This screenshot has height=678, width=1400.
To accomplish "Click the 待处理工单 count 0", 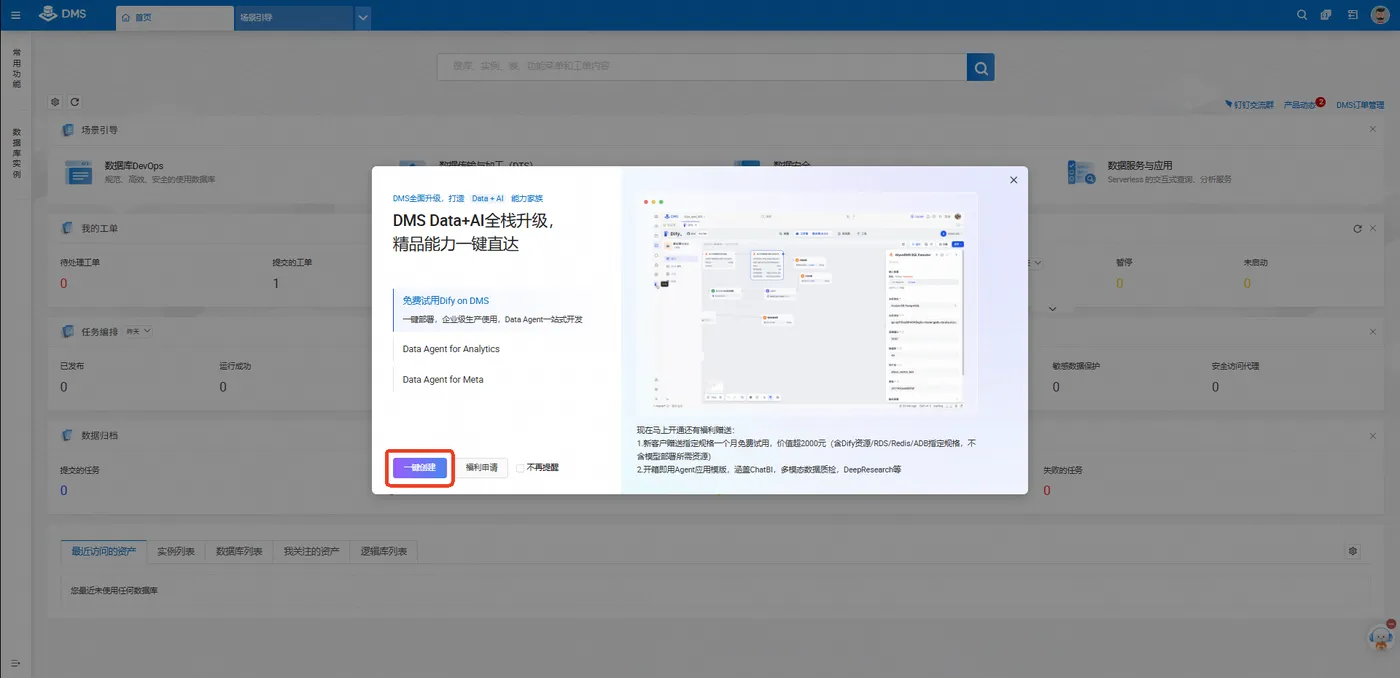I will click(x=64, y=283).
